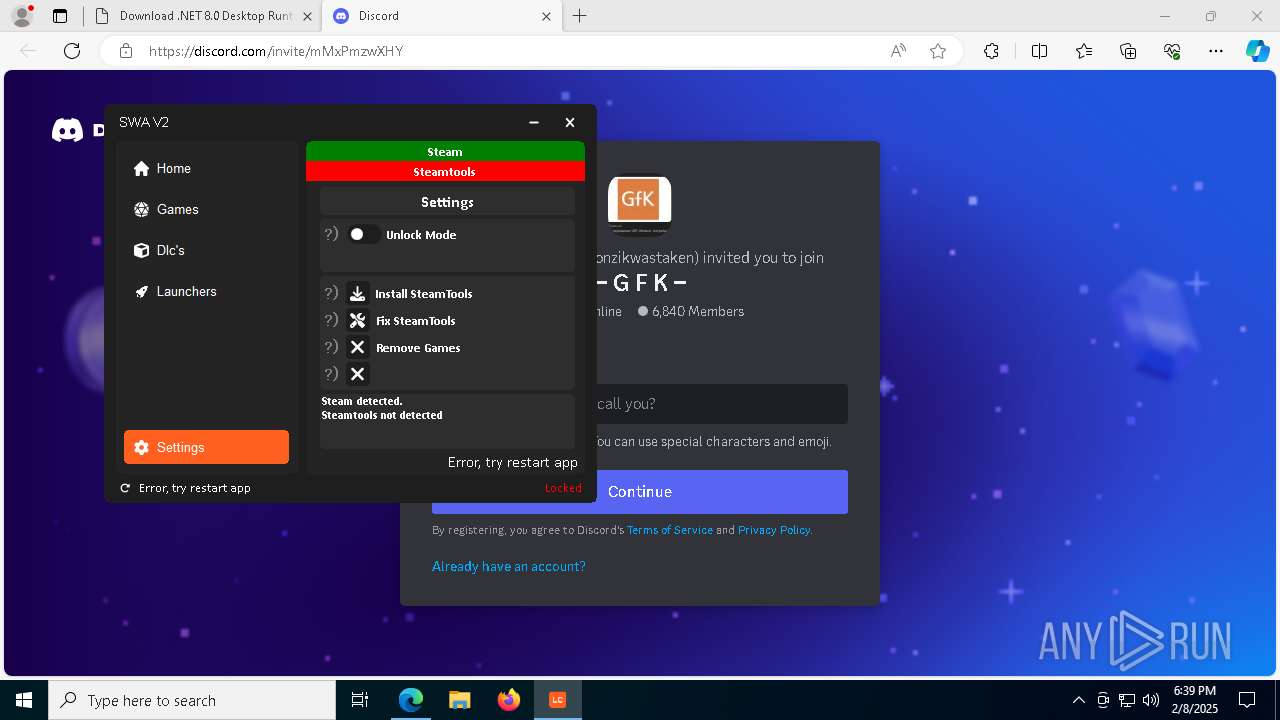Close the SWA V2 window

pyautogui.click(x=570, y=122)
